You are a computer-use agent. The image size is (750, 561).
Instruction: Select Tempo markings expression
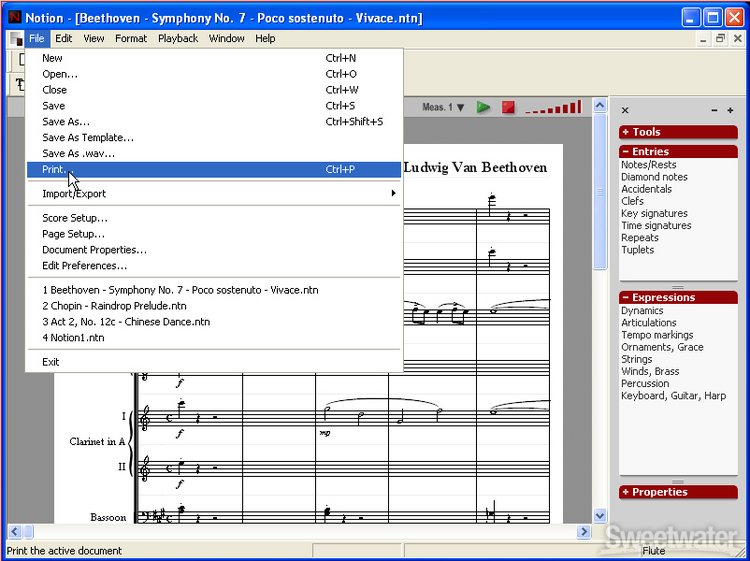pos(657,335)
